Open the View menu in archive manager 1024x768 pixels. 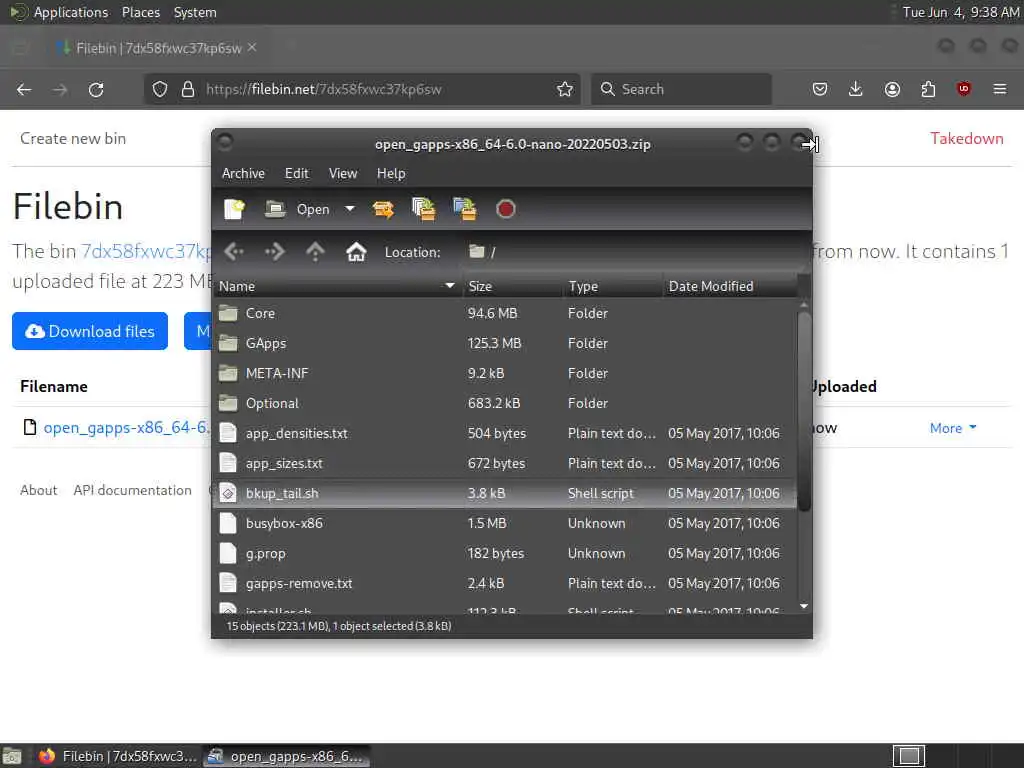coord(343,173)
